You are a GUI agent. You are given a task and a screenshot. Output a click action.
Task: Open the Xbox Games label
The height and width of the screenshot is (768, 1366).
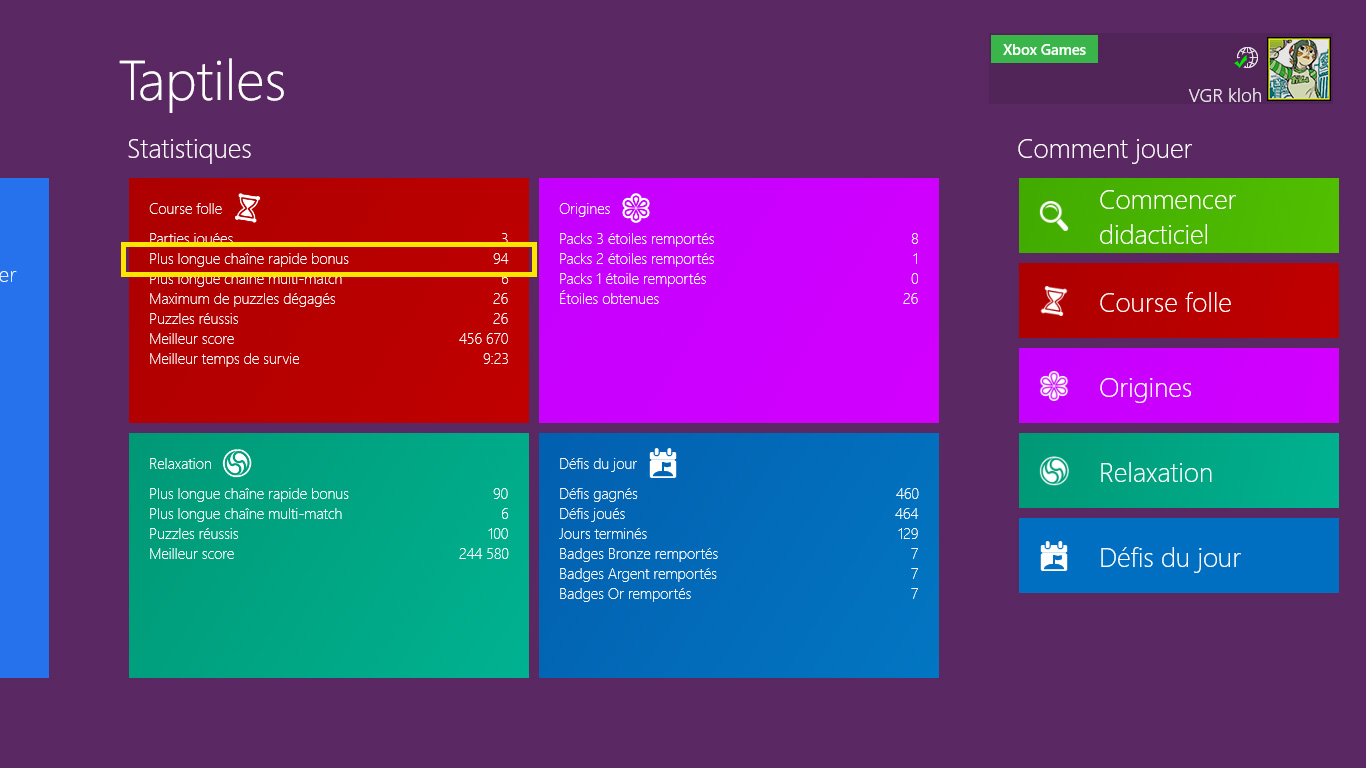coord(1044,50)
